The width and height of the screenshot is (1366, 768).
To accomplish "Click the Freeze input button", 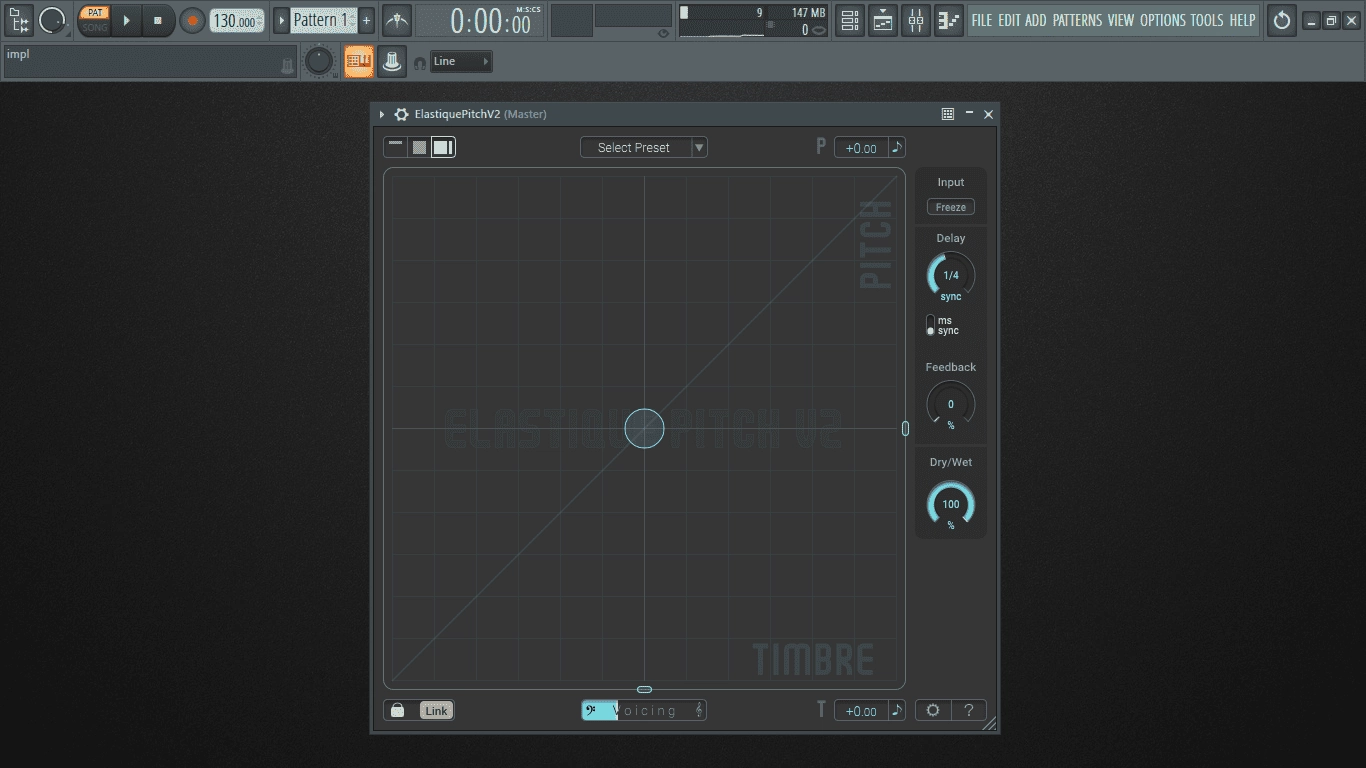I will (951, 207).
